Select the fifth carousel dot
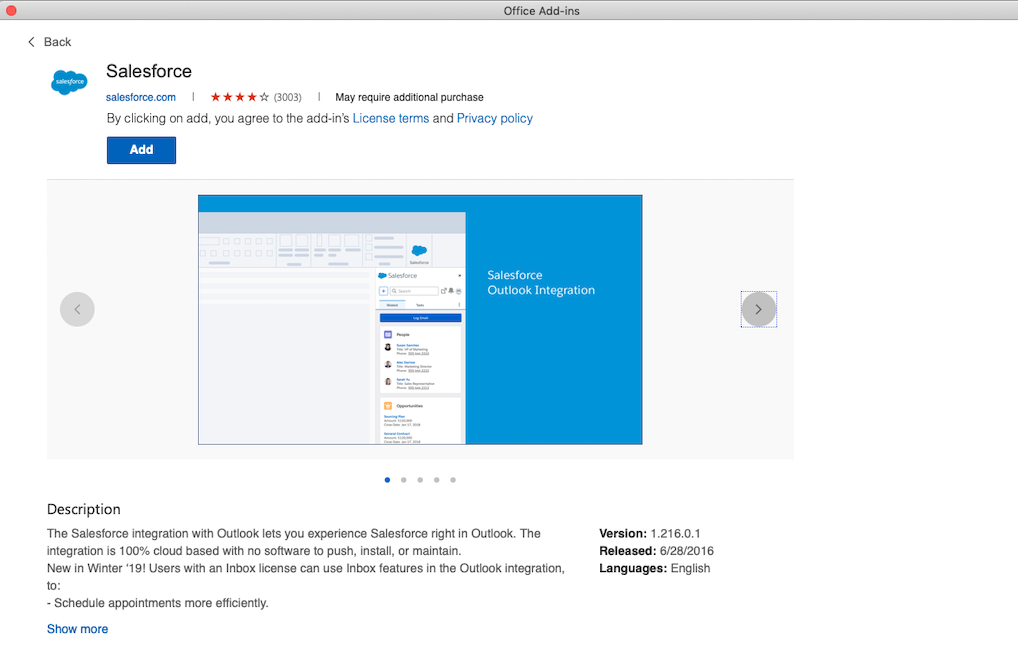The height and width of the screenshot is (657, 1018). [x=453, y=480]
